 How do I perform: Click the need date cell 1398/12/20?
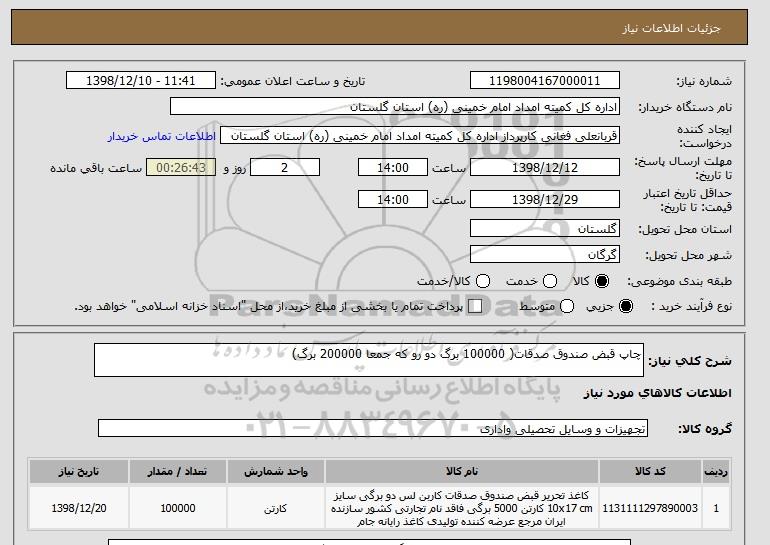[79, 508]
